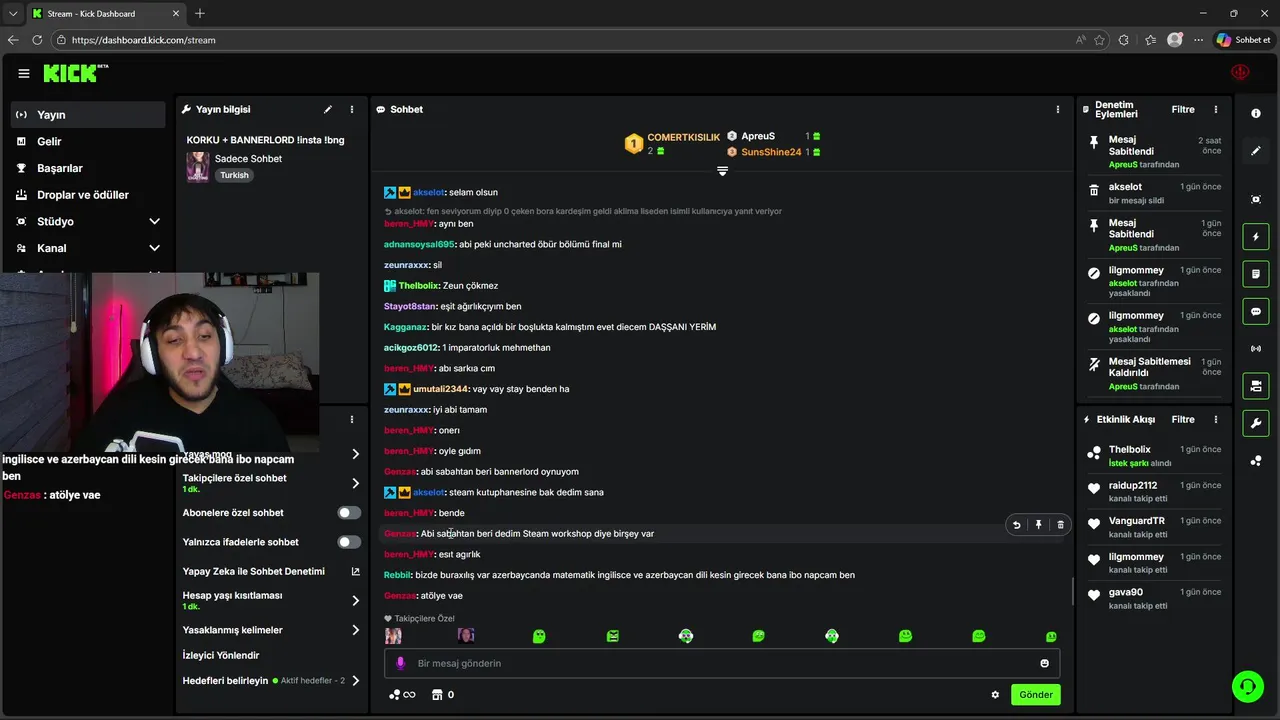Image resolution: width=1280 pixels, height=720 pixels.
Task: Click the browser refresh button
Action: point(37,40)
